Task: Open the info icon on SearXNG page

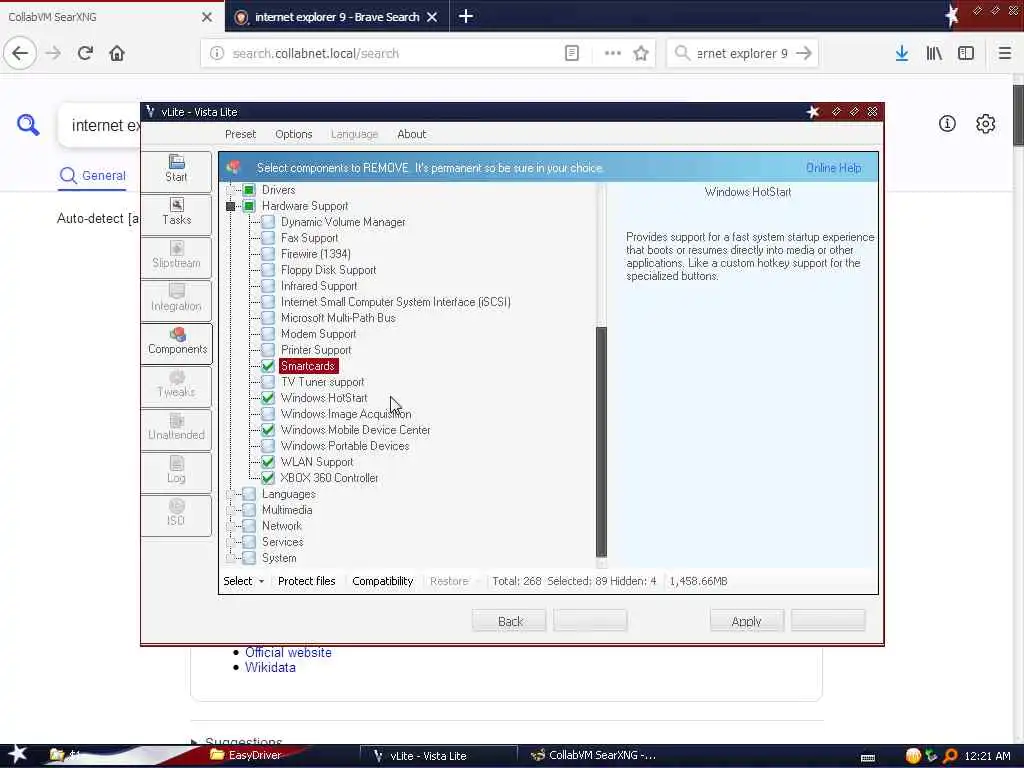Action: point(947,123)
